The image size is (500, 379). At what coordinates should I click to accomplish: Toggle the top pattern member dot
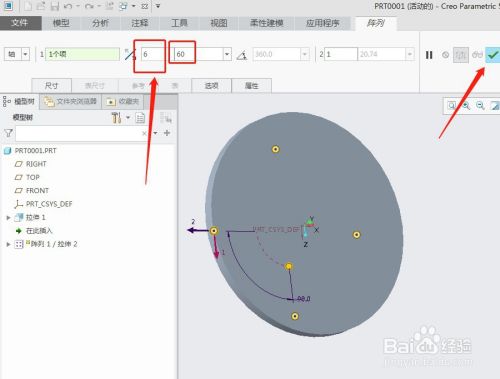[x=275, y=149]
